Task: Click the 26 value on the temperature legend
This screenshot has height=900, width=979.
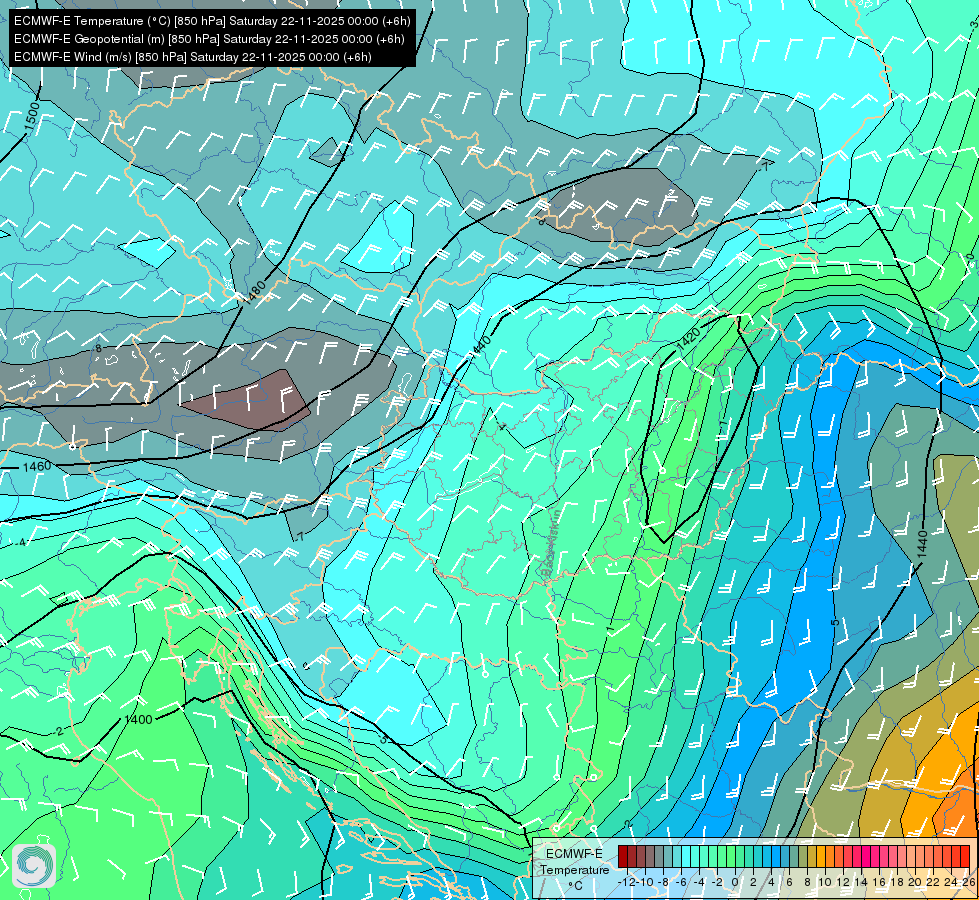Action: coord(968,883)
